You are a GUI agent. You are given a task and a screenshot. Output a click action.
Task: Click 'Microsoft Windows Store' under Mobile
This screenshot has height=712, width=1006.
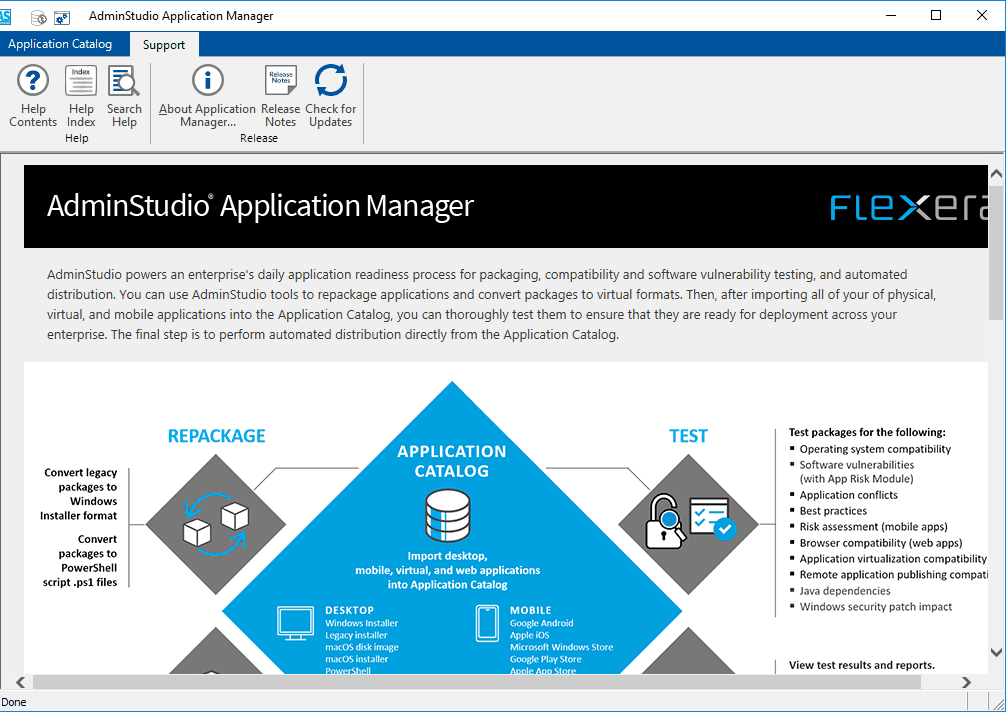[x=561, y=647]
